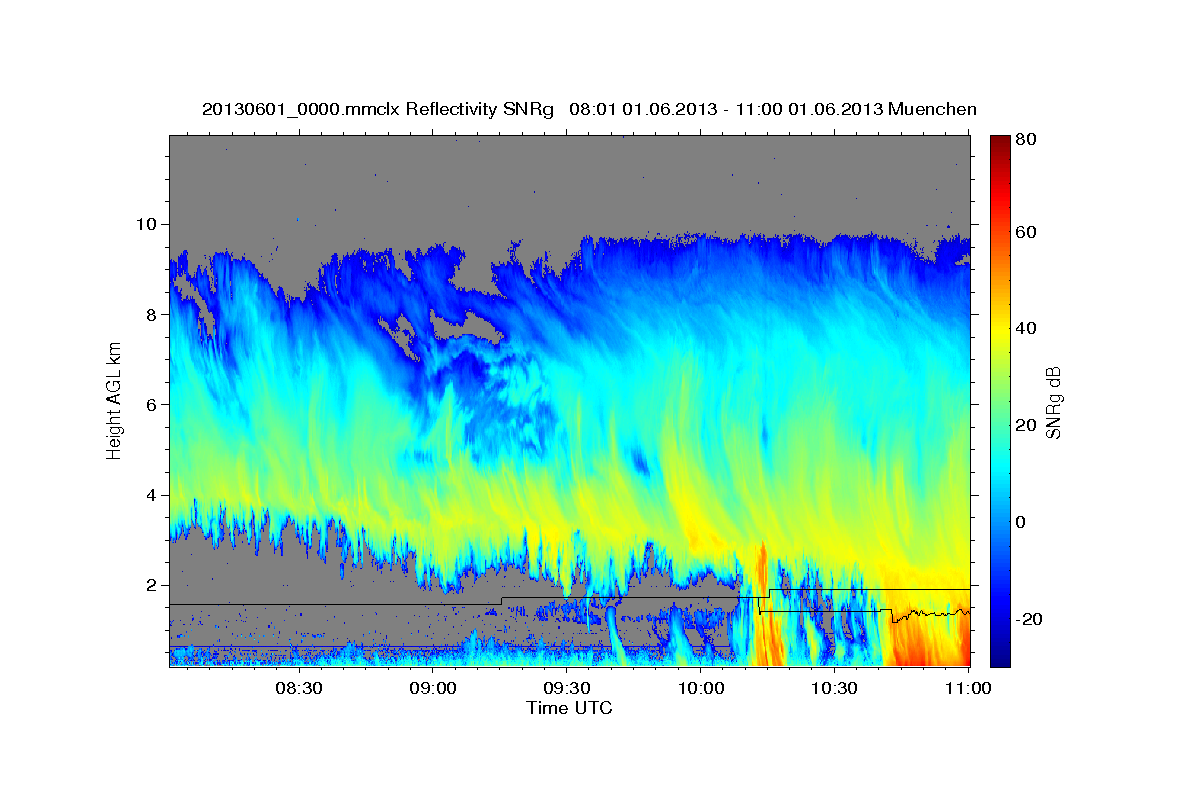The image size is (1200, 800).
Task: Click the yellow region of the colorbar
Action: pos(1000,330)
